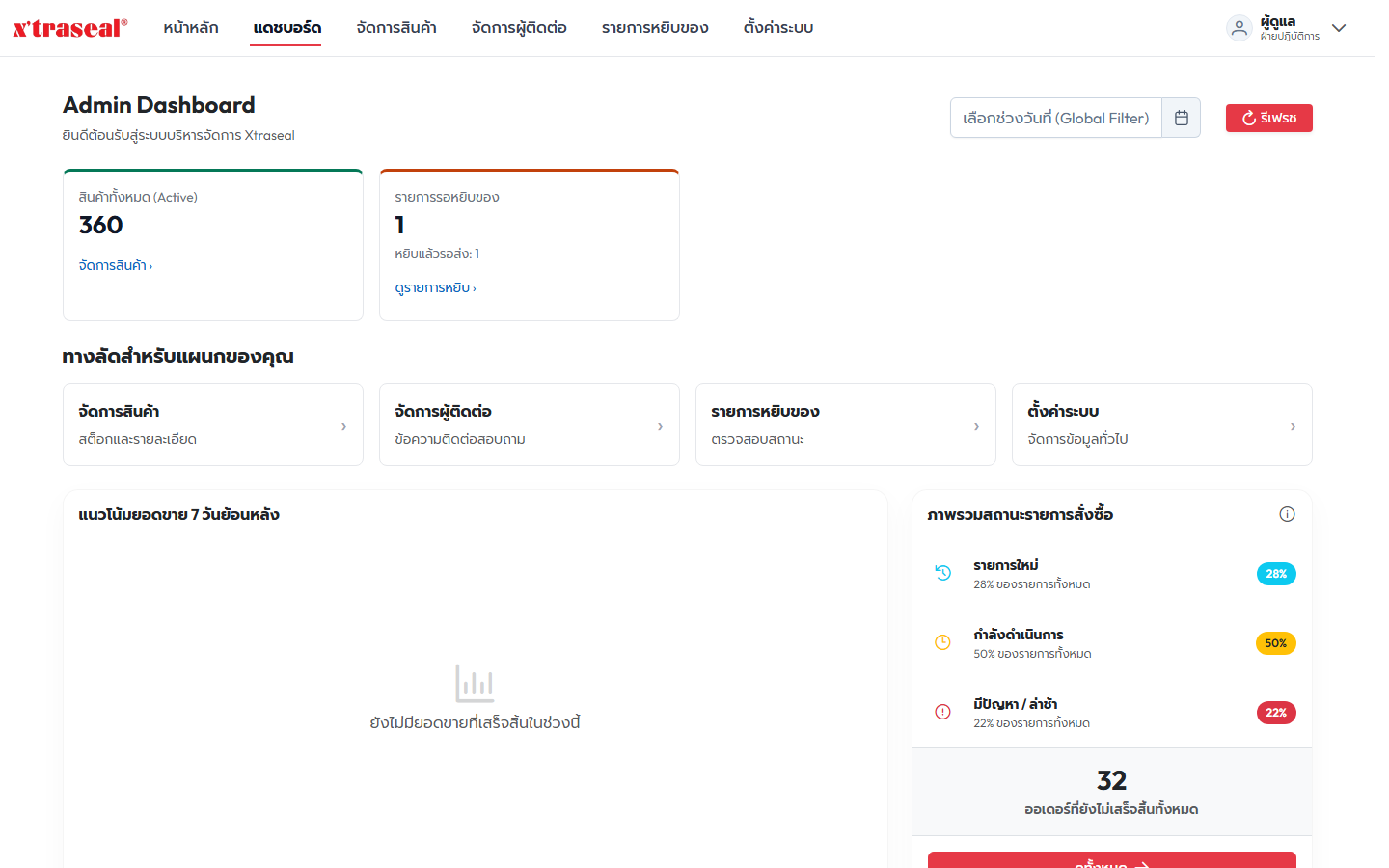1389x868 pixels.
Task: Open the calendar date picker icon
Action: pyautogui.click(x=1182, y=118)
